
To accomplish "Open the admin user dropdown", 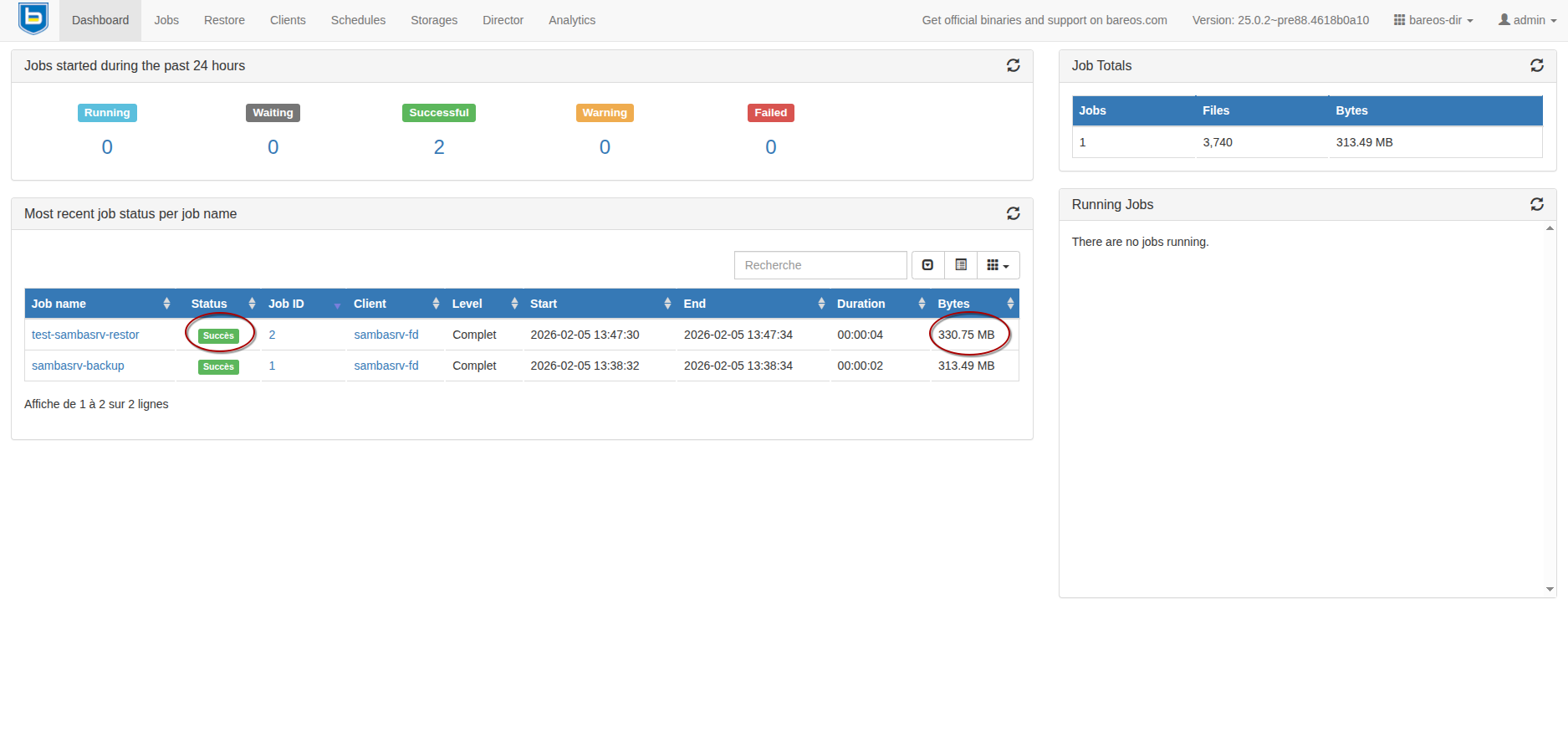I will (x=1527, y=20).
